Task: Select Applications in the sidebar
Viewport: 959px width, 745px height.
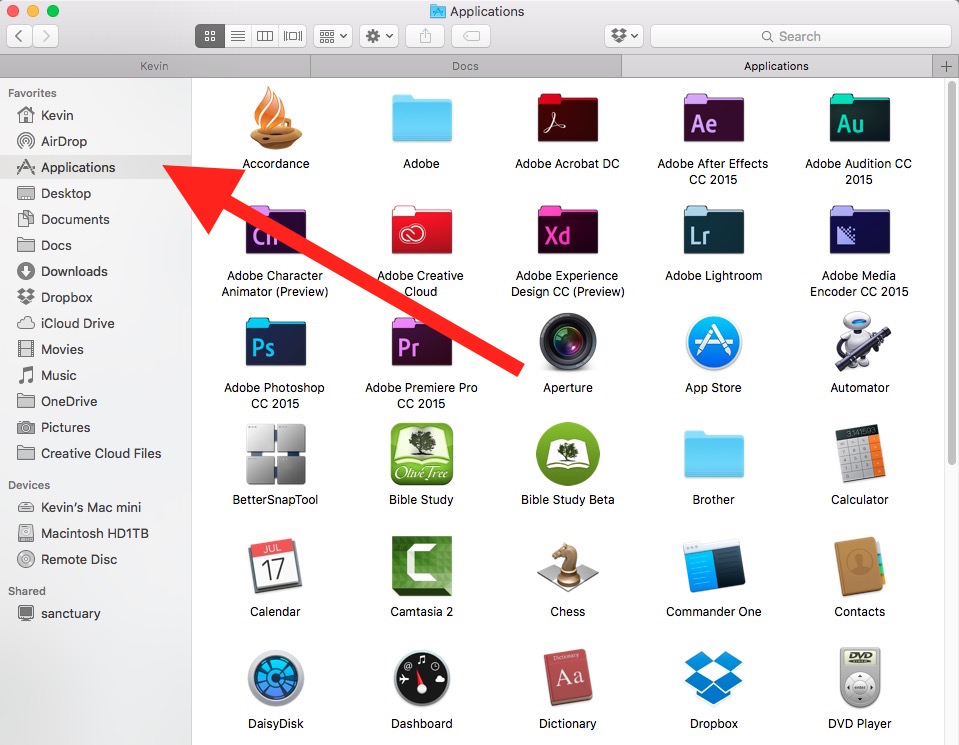Action: [95, 168]
